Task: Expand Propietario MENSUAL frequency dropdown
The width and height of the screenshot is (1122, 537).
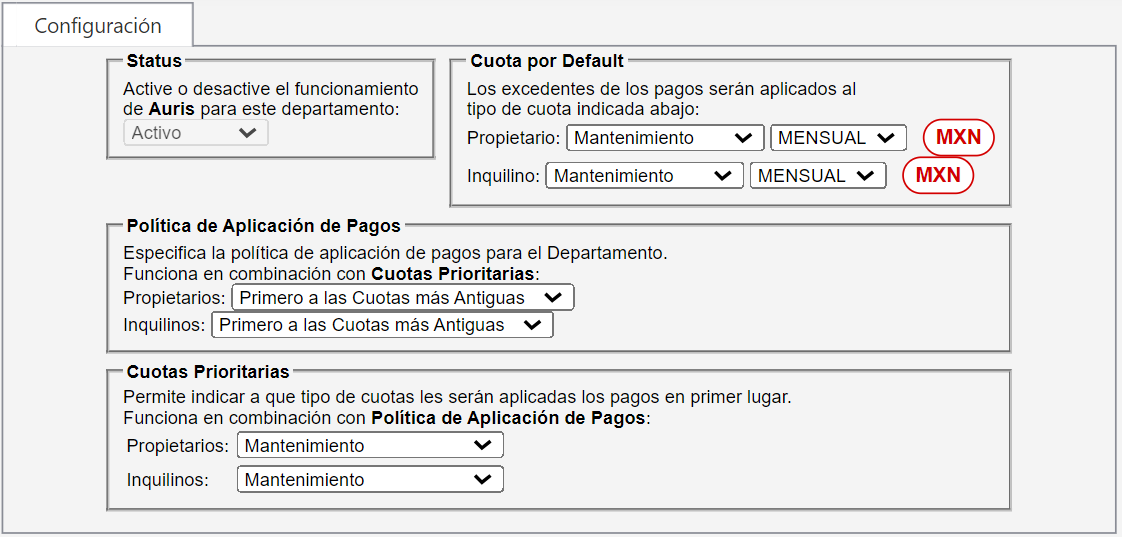Action: tap(837, 138)
